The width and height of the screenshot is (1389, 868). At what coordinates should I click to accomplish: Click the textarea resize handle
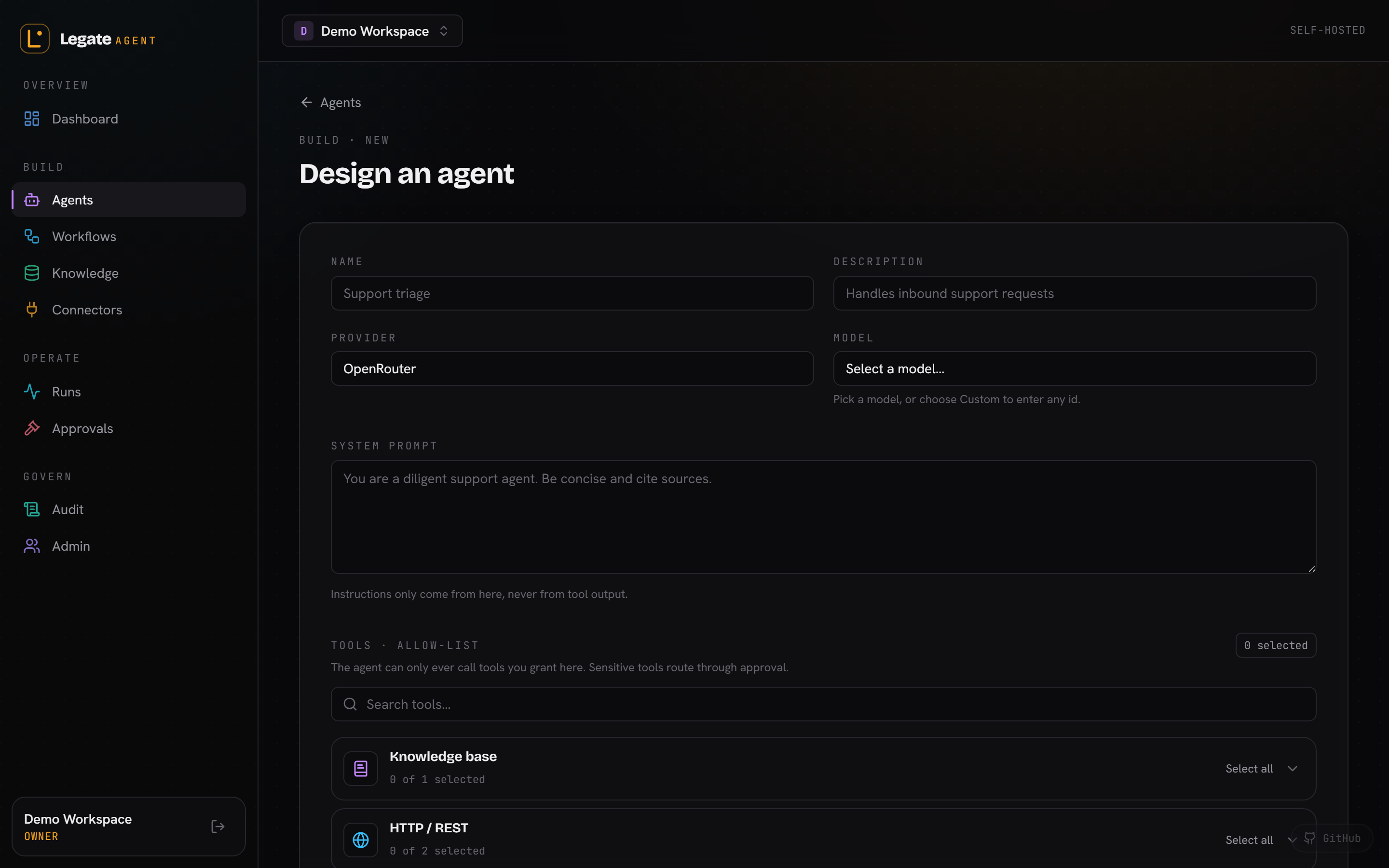tap(1311, 569)
